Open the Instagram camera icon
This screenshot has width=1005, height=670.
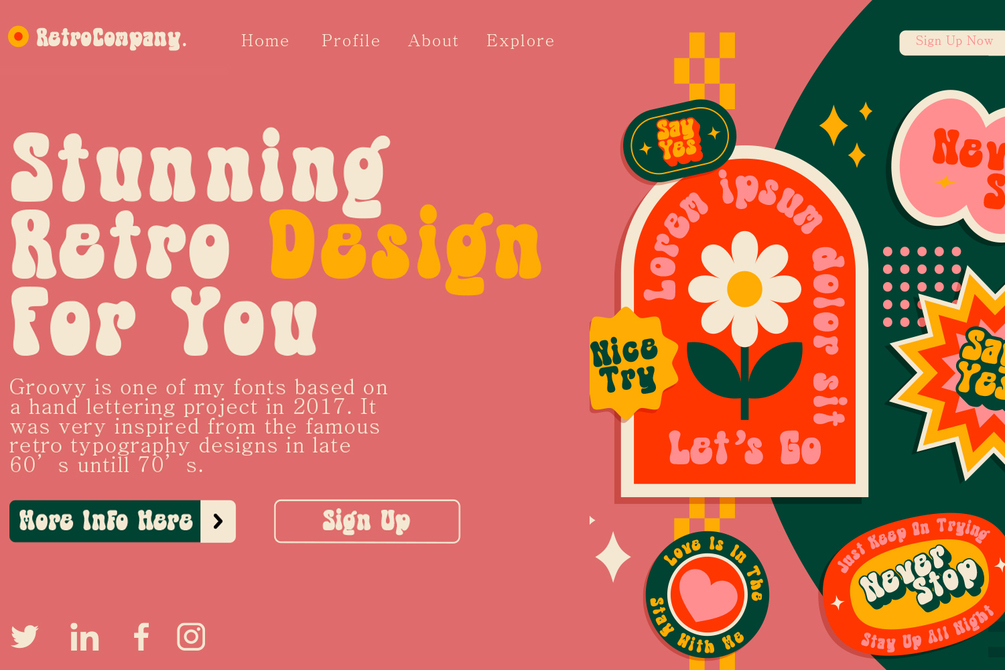(191, 637)
